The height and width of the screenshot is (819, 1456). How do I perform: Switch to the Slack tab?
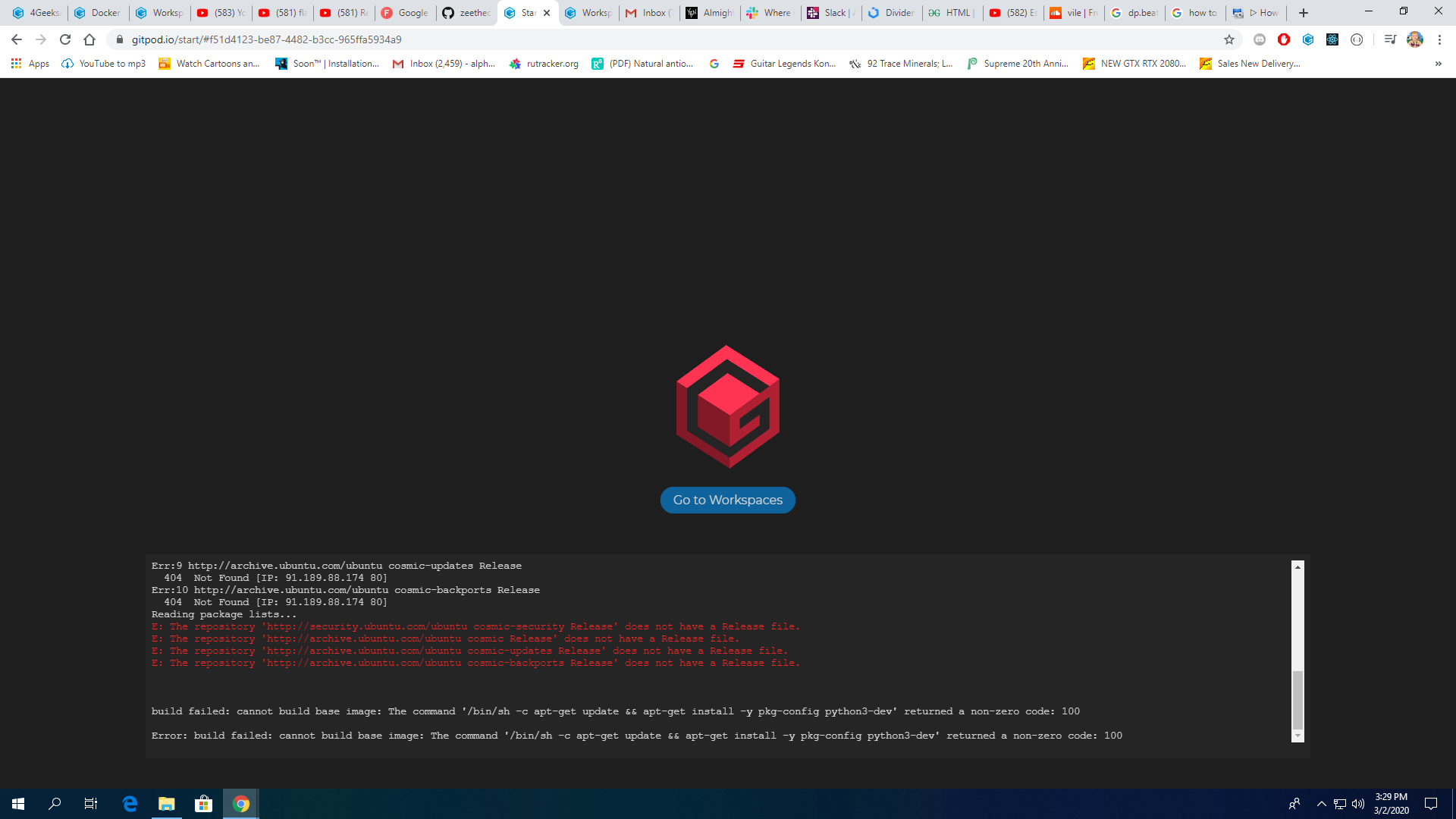831,13
